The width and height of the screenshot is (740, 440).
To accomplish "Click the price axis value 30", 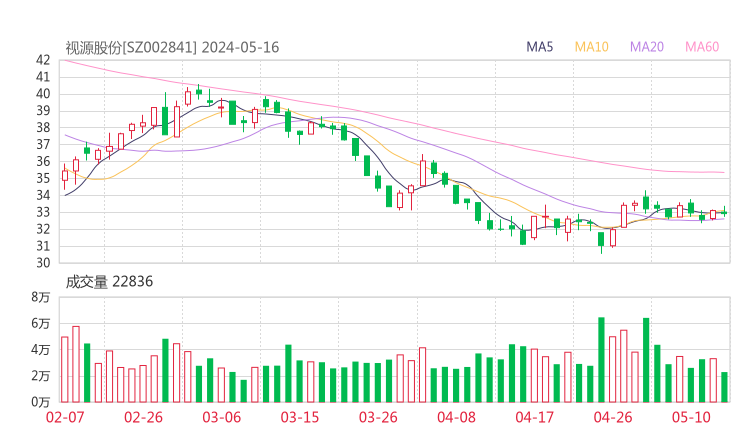I will pyautogui.click(x=43, y=263).
